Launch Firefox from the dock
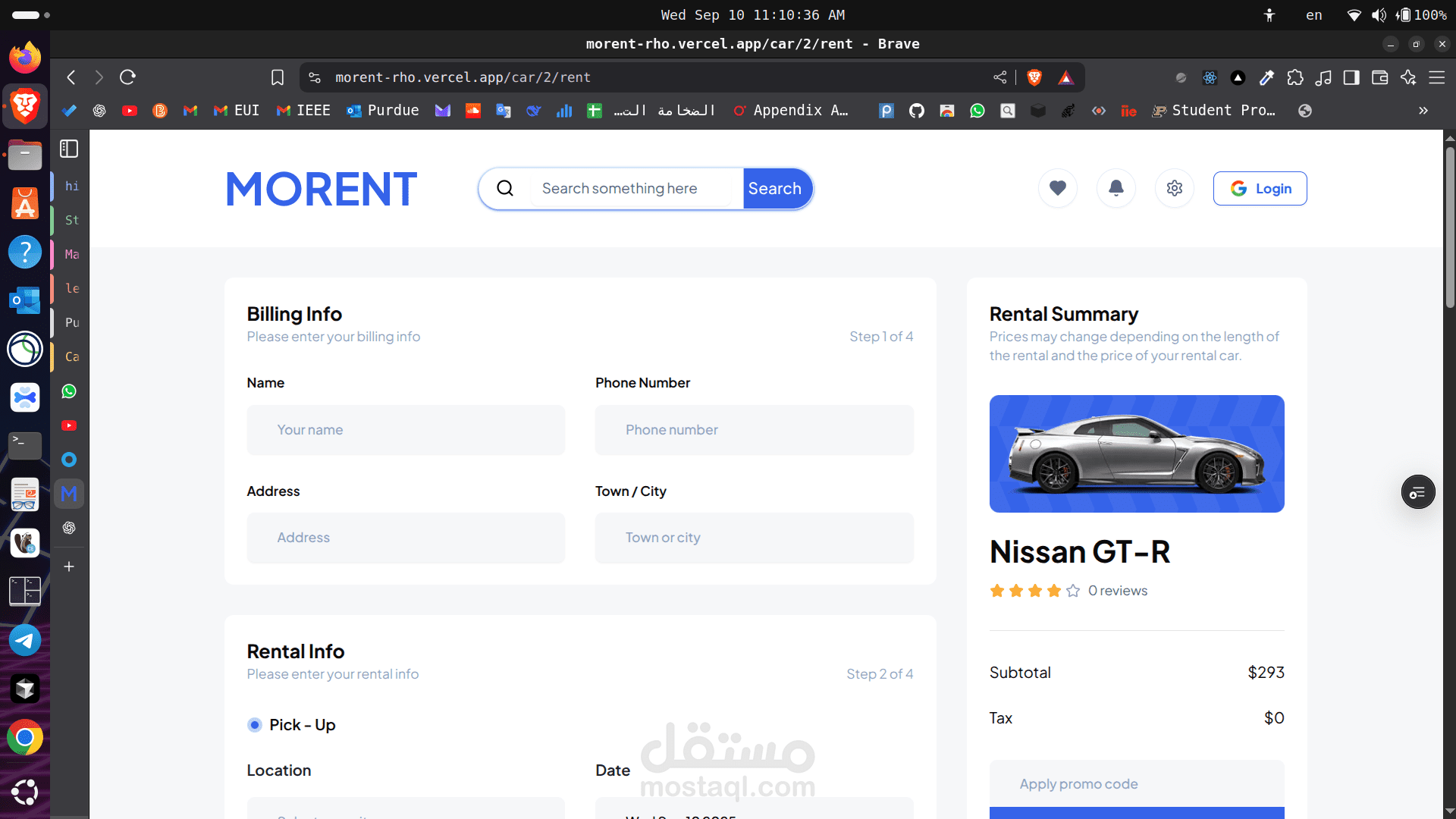 tap(25, 58)
